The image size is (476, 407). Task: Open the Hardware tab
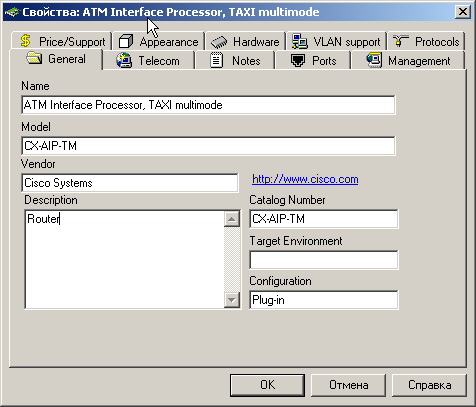(x=245, y=42)
